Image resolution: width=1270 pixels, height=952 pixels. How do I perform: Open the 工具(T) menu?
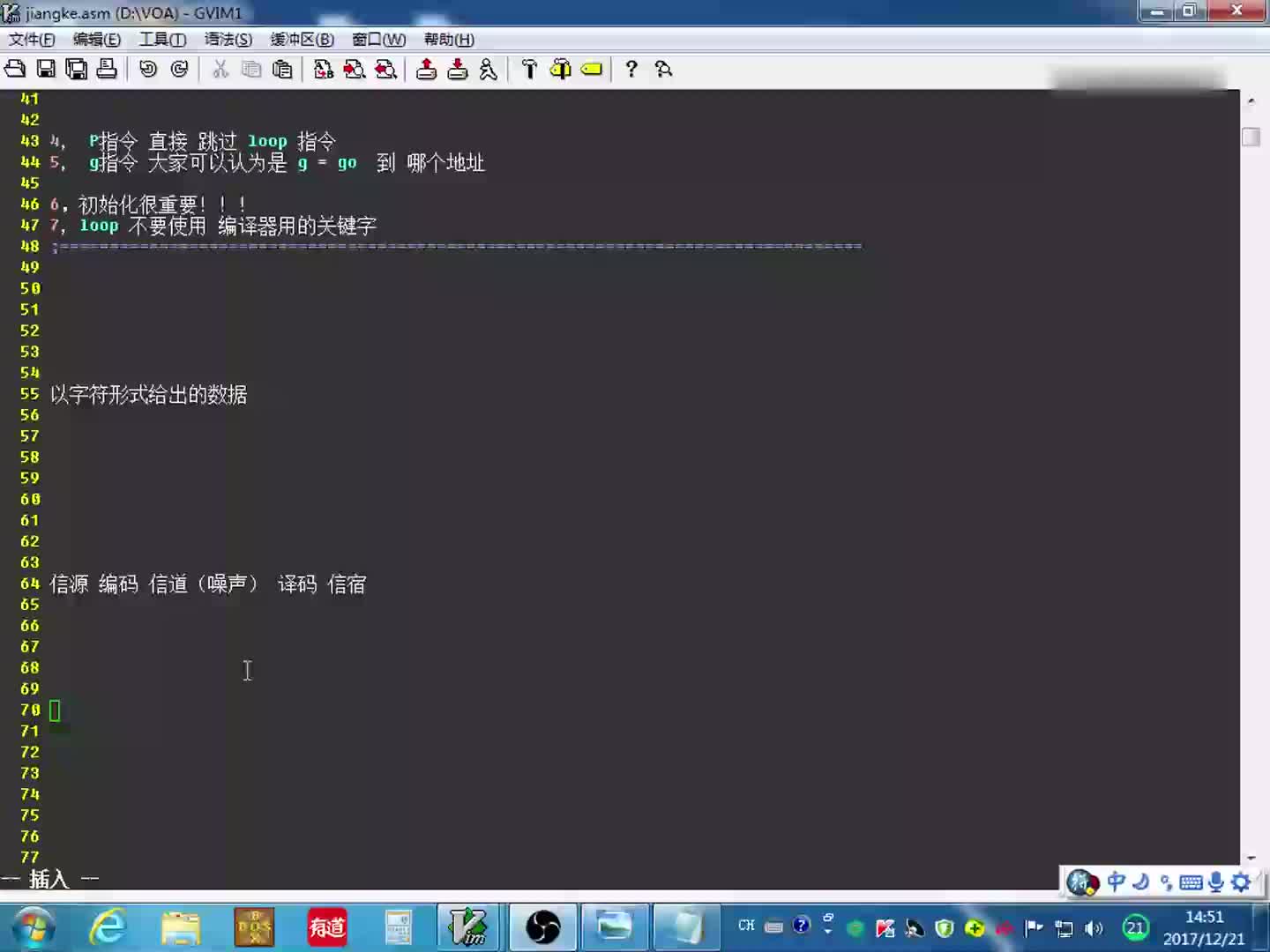163,40
